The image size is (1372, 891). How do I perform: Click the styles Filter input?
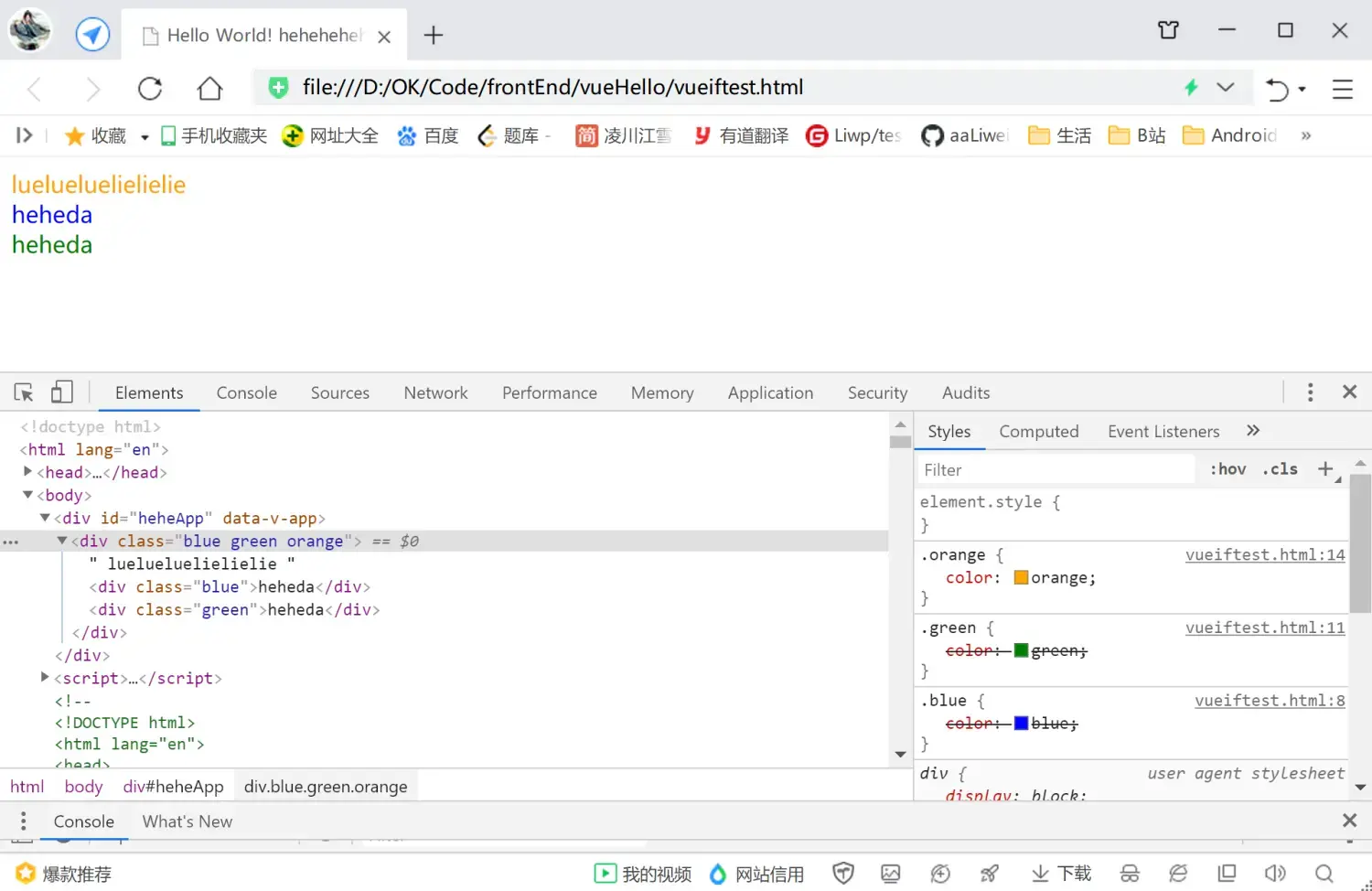[x=1056, y=470]
